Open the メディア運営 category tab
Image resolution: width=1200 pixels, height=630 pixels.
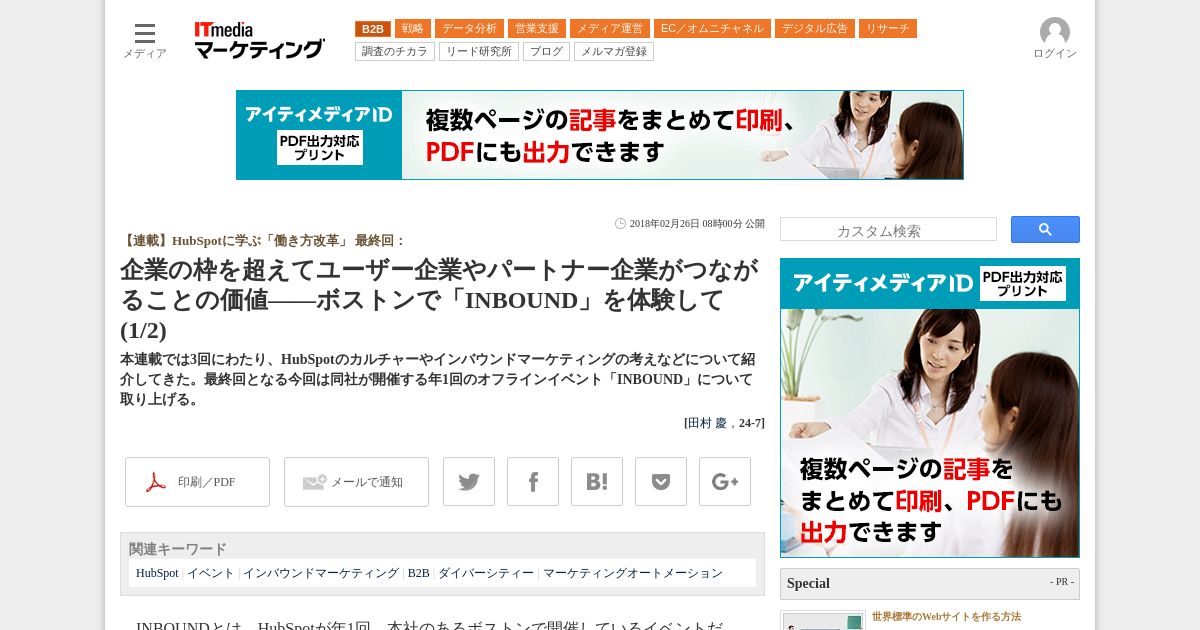(x=610, y=29)
